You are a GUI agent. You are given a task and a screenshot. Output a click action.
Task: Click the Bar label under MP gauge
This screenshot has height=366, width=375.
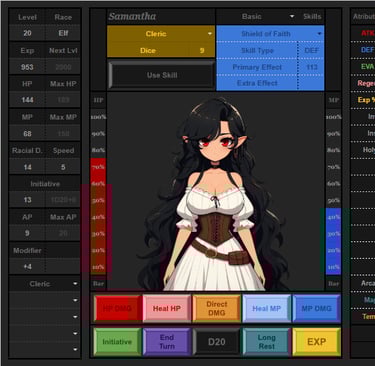tap(333, 284)
